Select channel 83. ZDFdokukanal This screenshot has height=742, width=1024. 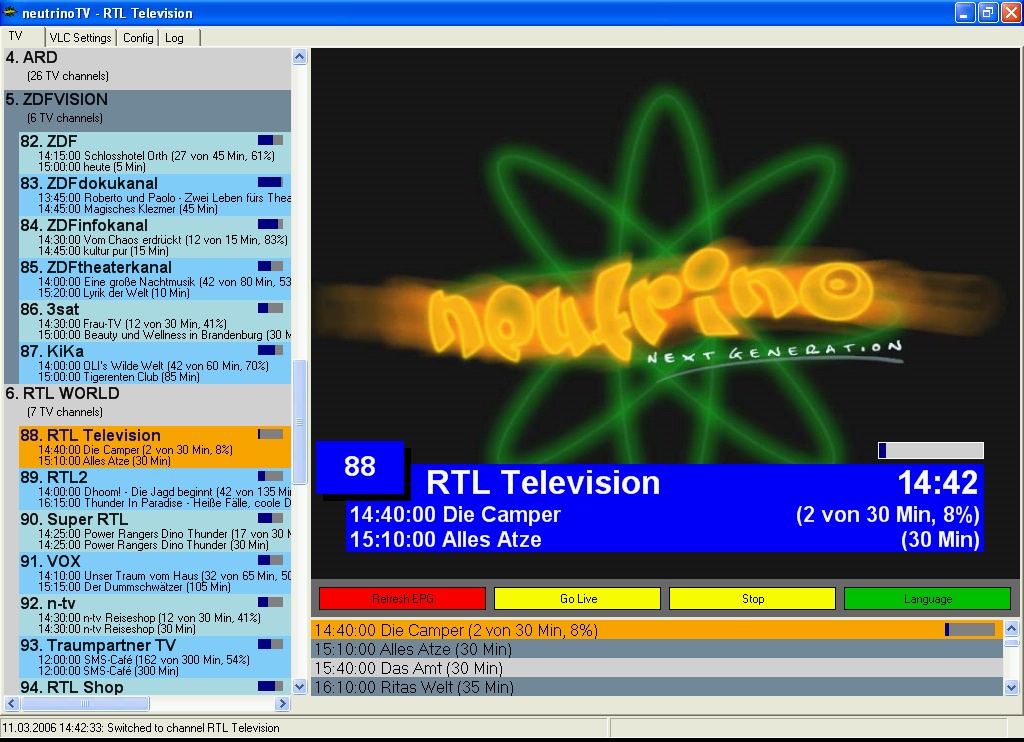tap(155, 195)
